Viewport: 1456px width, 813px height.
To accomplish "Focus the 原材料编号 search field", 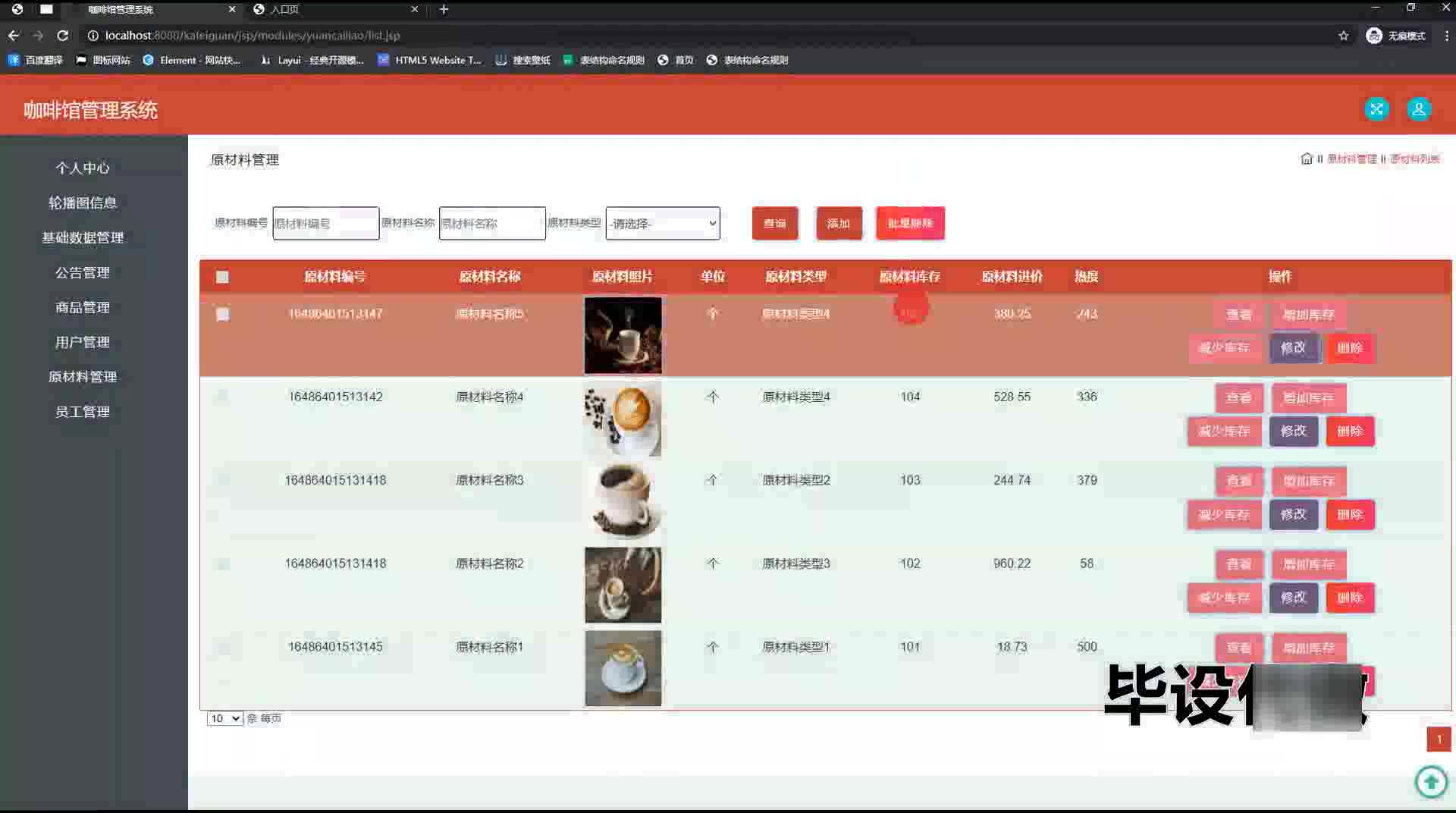I will click(x=326, y=223).
